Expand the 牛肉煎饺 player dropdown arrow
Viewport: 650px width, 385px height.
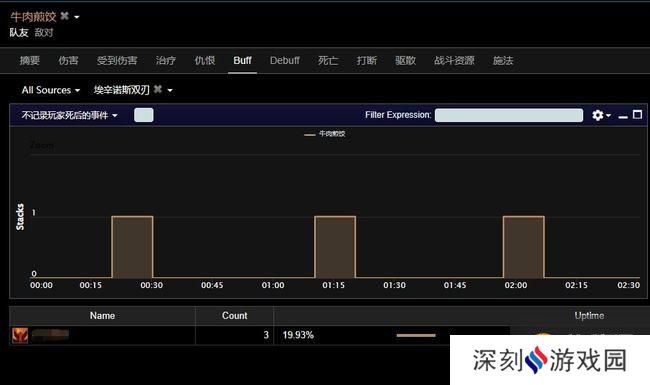(x=77, y=17)
